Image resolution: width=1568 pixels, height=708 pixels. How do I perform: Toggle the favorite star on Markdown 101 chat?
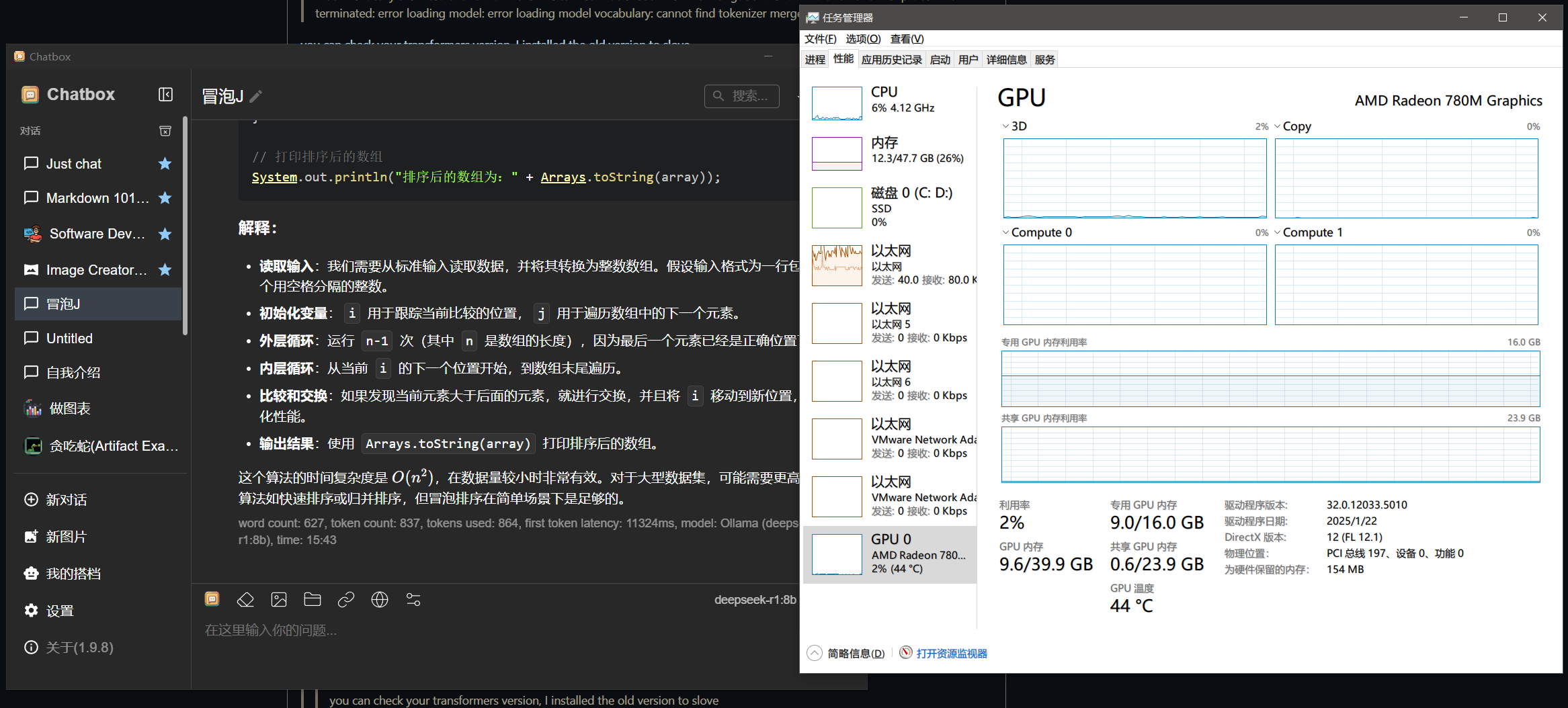[x=165, y=197]
